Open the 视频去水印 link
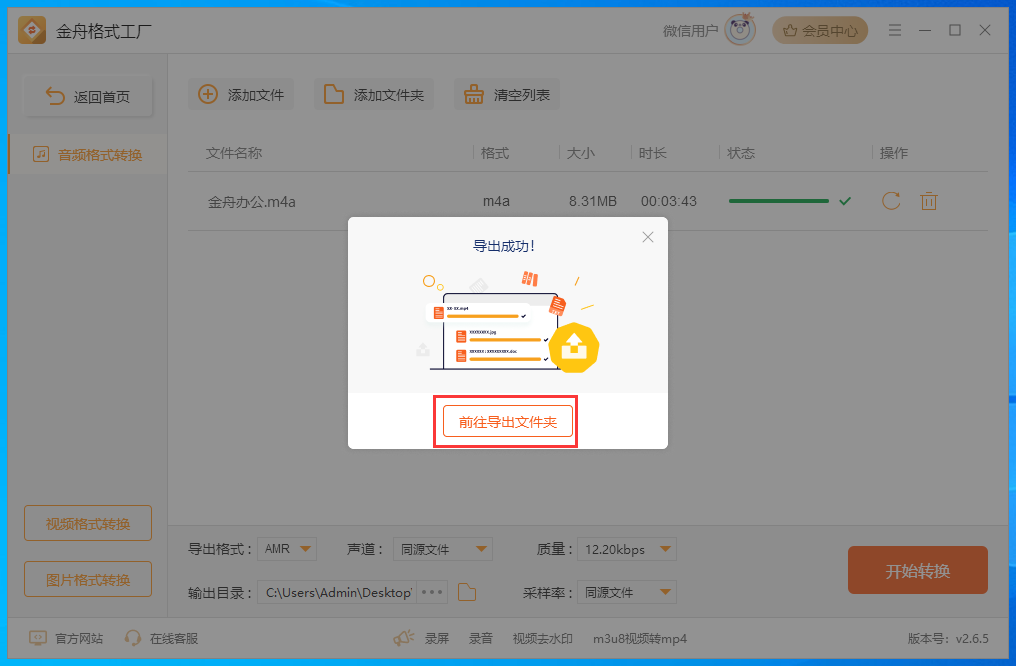Screen dimensions: 1016x666 click(x=542, y=638)
